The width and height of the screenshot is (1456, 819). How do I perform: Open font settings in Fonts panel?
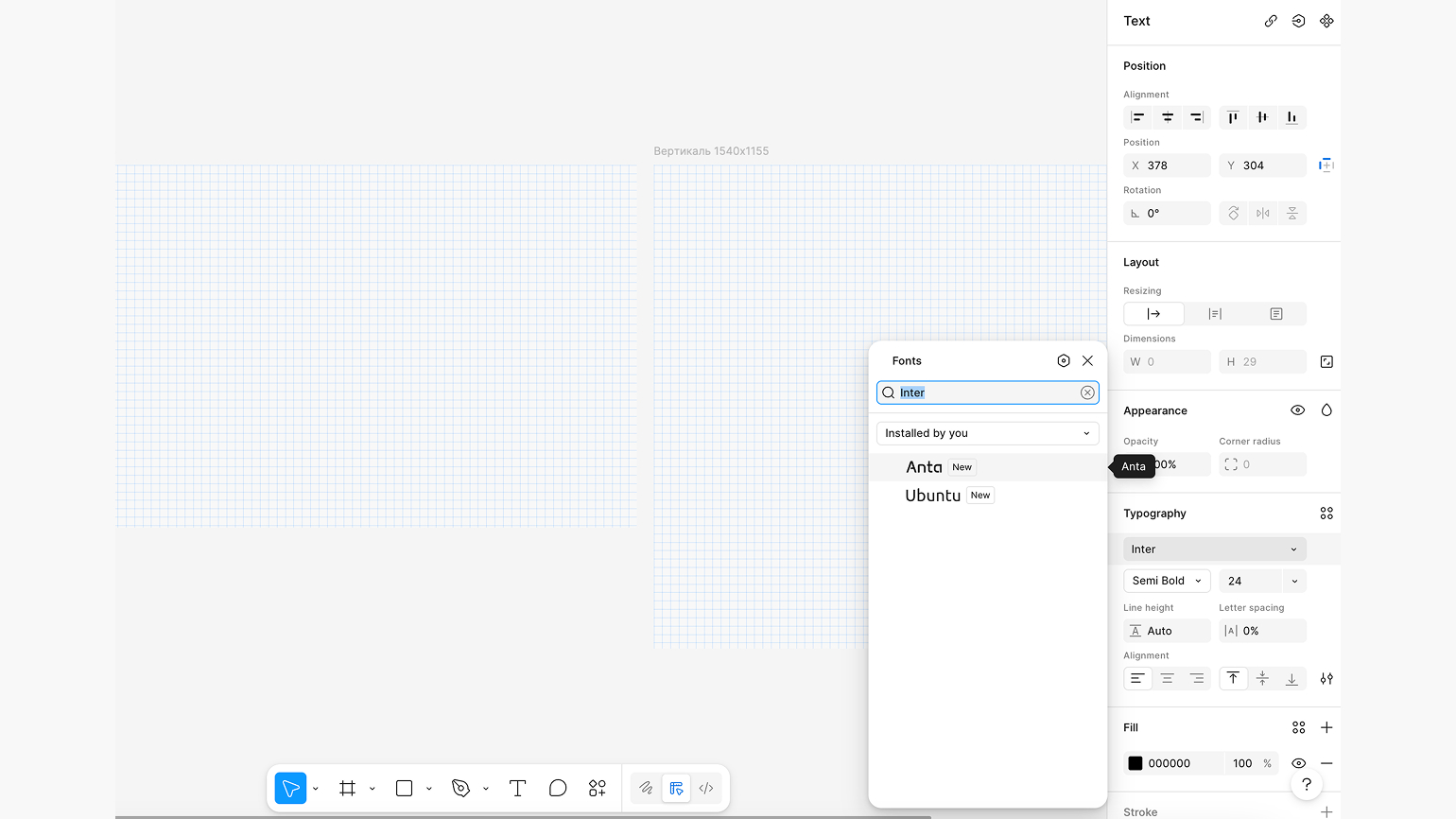click(1064, 360)
